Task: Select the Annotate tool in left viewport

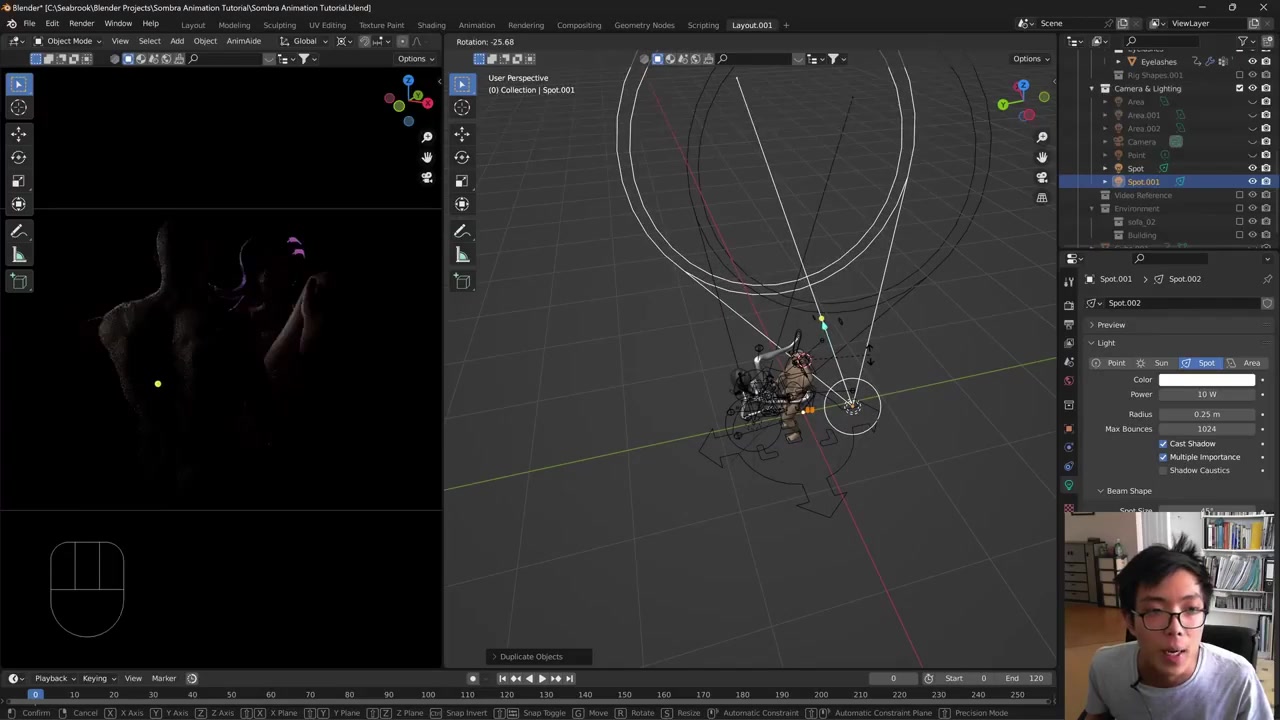Action: pyautogui.click(x=18, y=231)
